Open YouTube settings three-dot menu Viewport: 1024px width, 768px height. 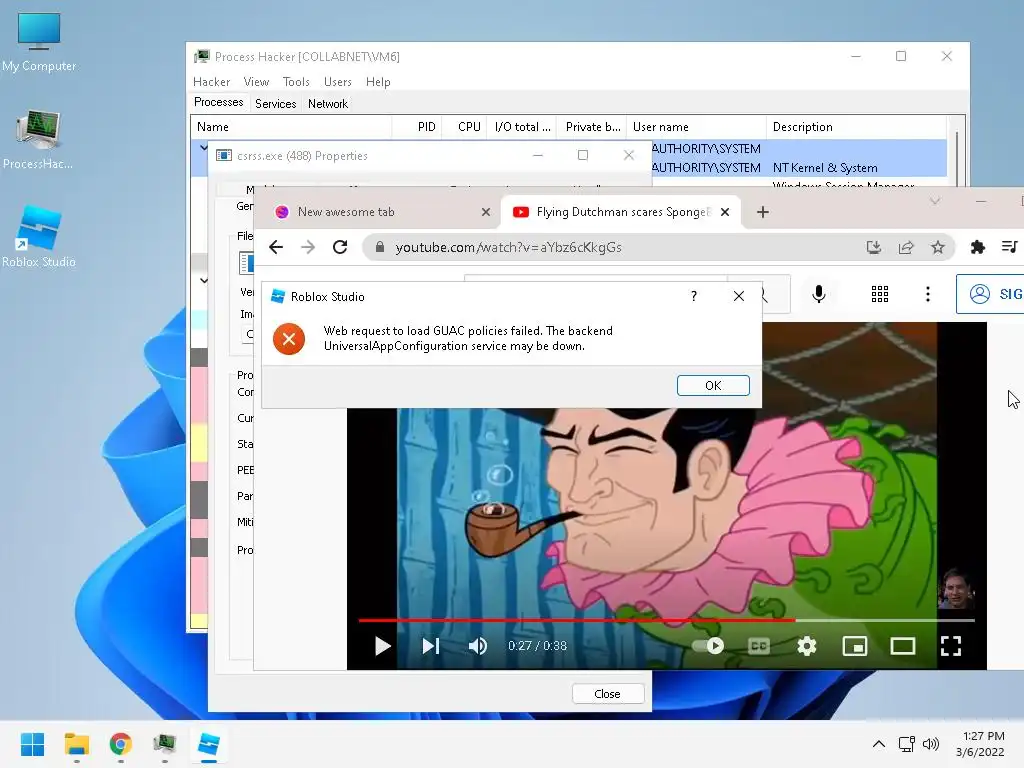(x=927, y=294)
